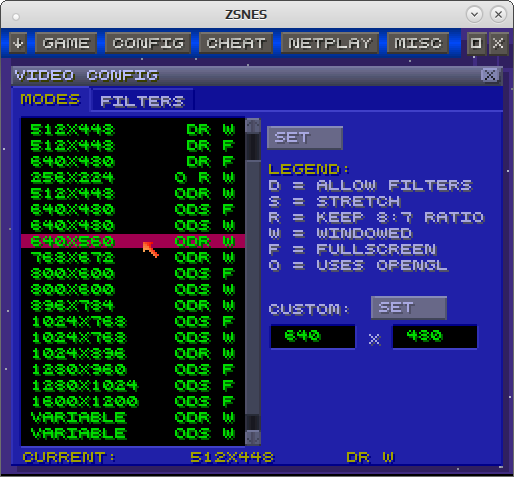Click the window menu dot in title bar
The width and height of the screenshot is (514, 477).
[x=16, y=16]
